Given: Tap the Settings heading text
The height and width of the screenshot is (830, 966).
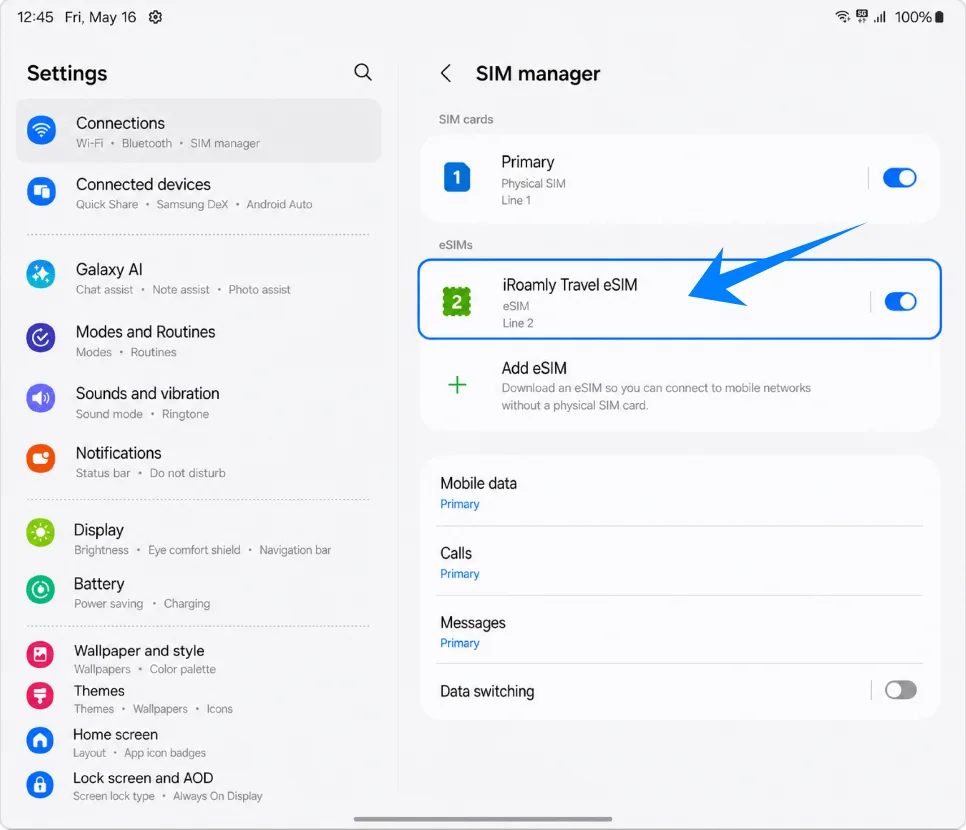Looking at the screenshot, I should click(x=67, y=73).
